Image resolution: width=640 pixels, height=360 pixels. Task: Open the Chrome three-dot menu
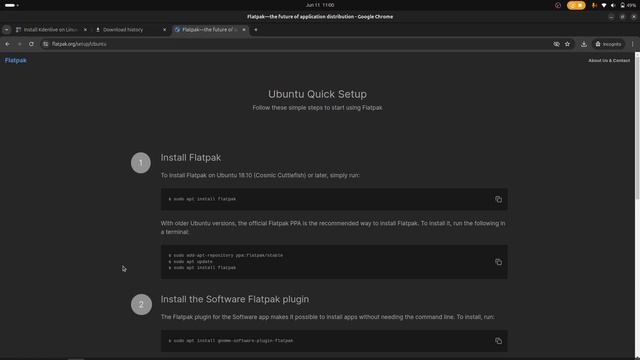[x=632, y=44]
